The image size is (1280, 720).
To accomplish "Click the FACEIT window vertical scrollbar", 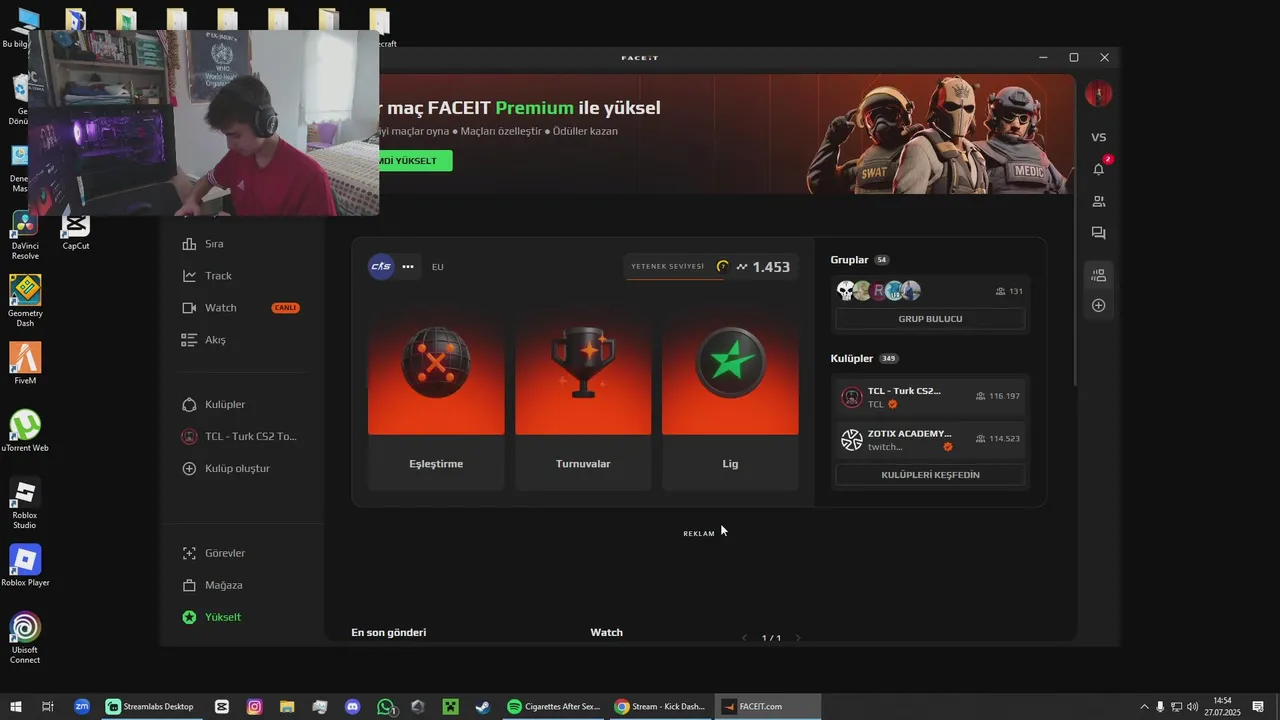I will pos(1076,290).
